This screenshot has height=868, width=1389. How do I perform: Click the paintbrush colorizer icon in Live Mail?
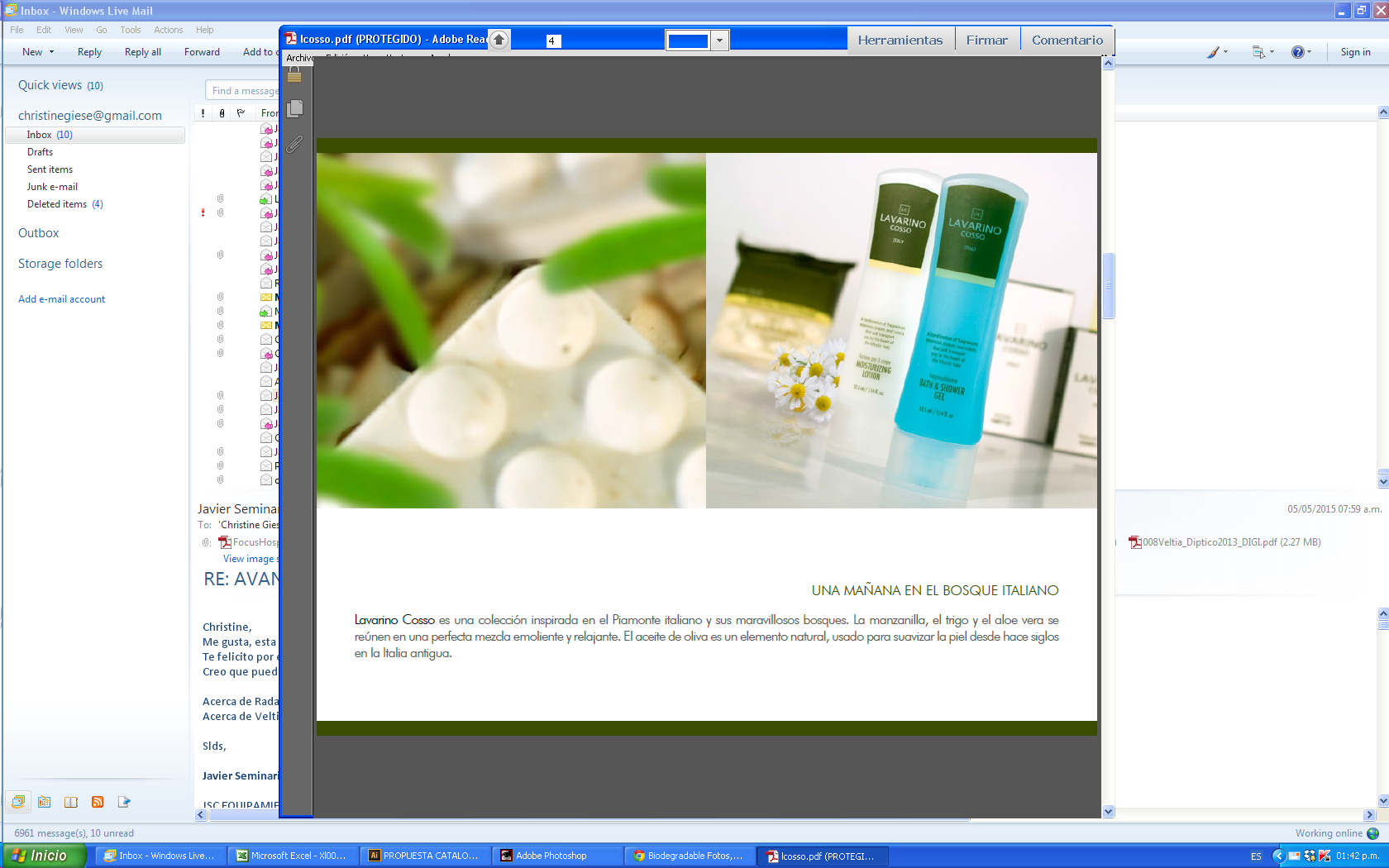pos(1213,52)
